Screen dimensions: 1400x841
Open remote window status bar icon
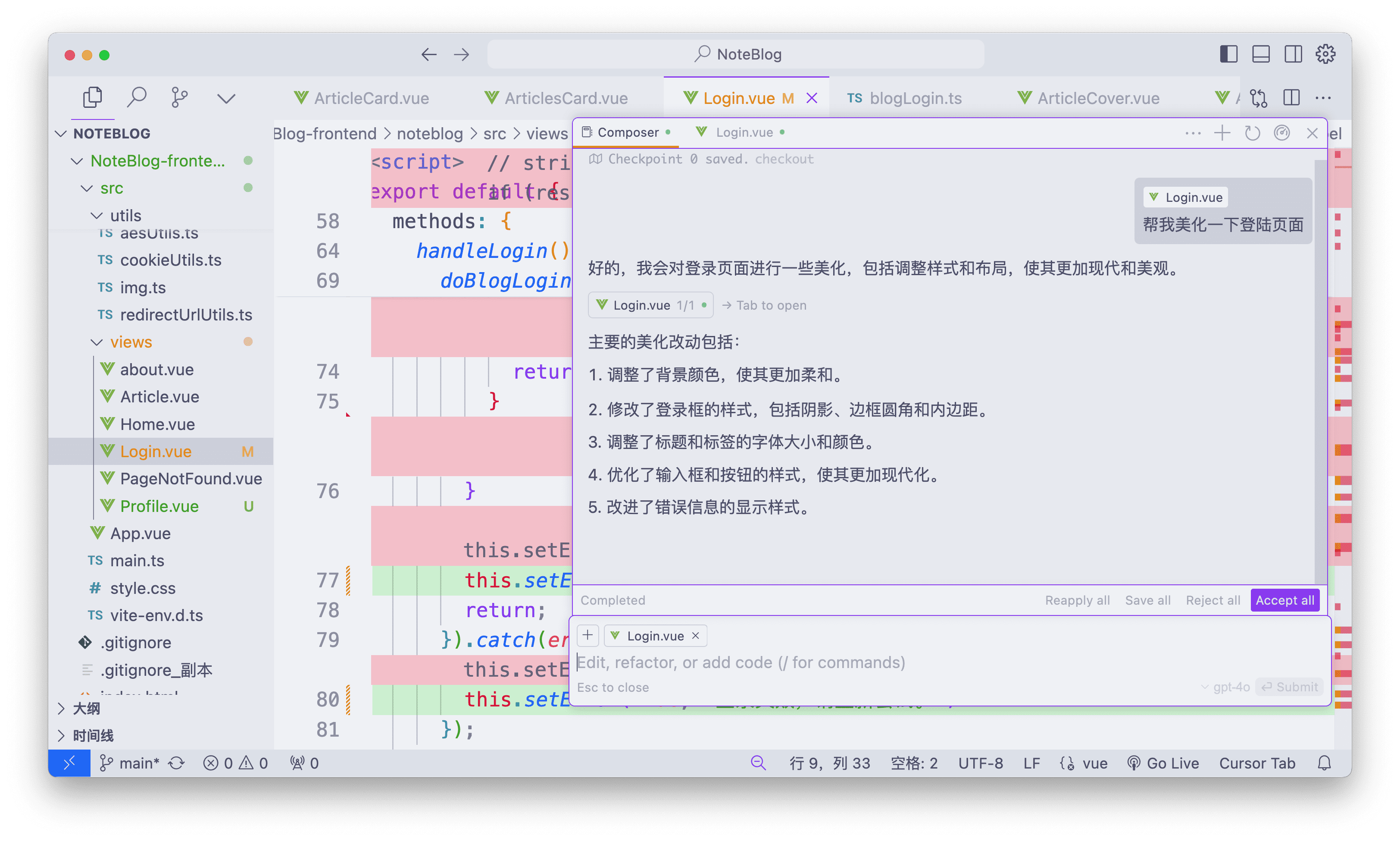click(69, 763)
